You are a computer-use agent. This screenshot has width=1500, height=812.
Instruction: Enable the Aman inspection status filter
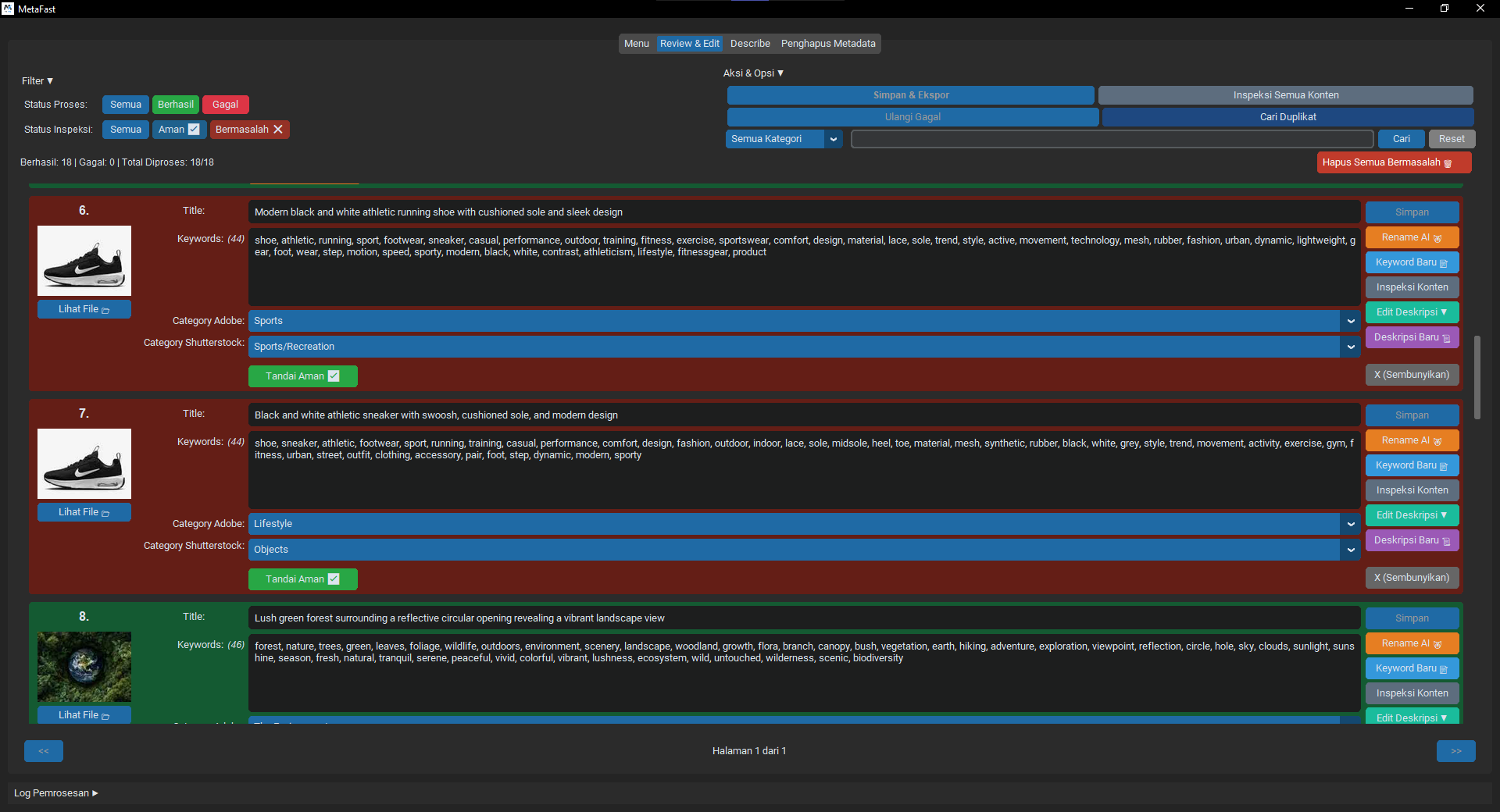pos(179,130)
